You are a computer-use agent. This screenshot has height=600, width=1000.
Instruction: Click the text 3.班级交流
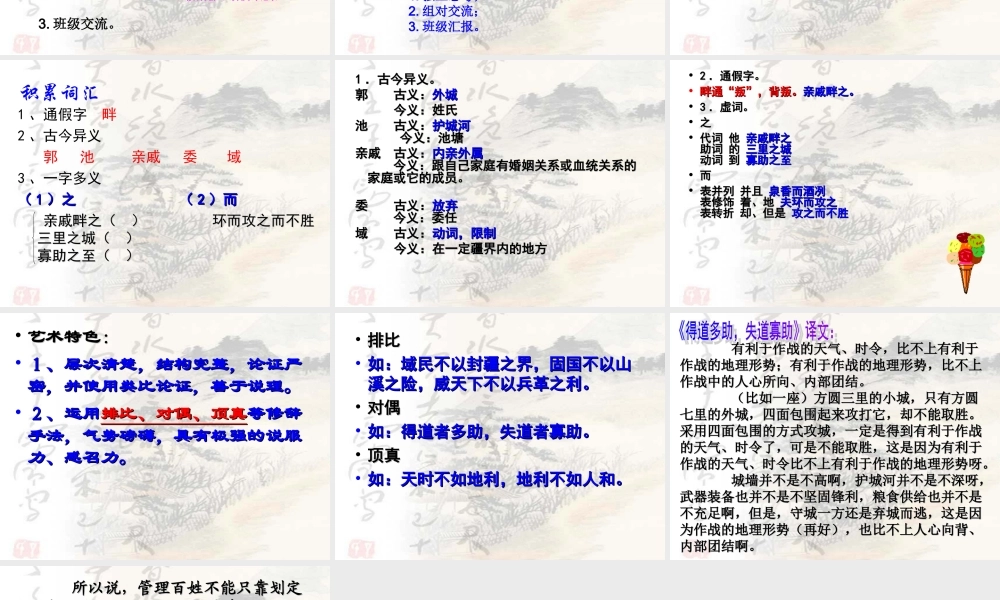pyautogui.click(x=77, y=24)
